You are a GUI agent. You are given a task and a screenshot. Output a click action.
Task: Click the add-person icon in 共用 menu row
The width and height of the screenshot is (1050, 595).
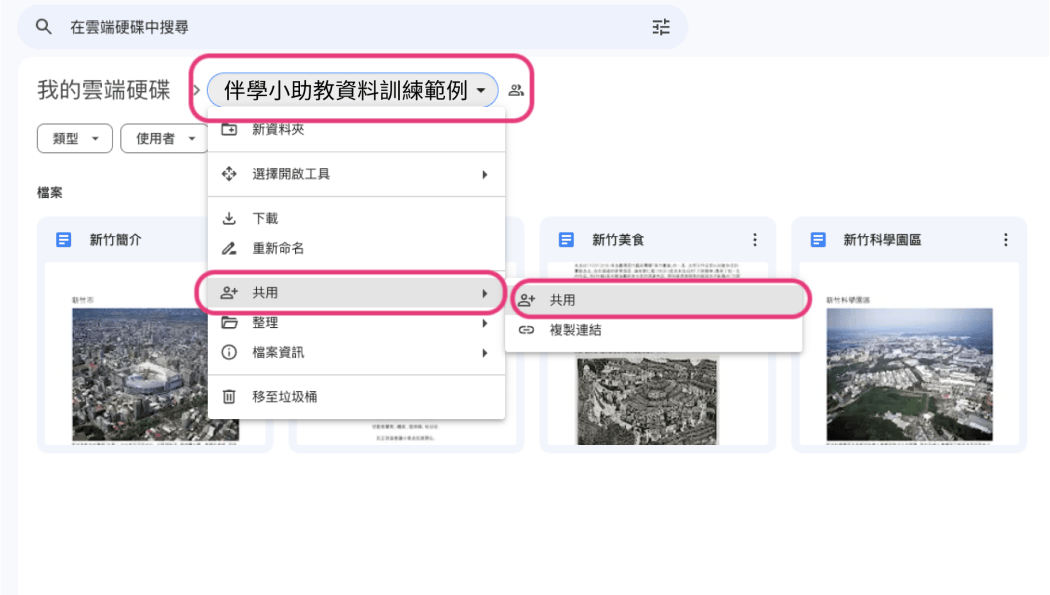pyautogui.click(x=229, y=292)
